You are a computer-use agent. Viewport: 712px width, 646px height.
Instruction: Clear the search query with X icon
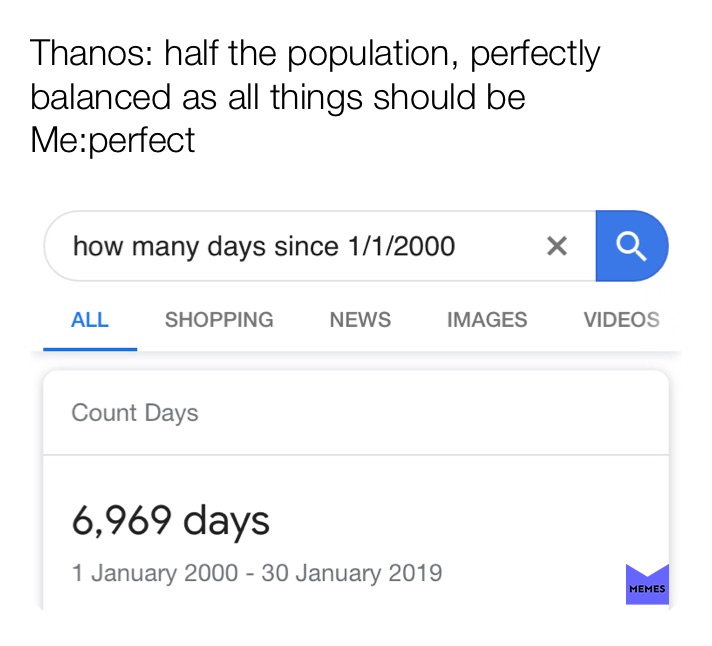(557, 246)
